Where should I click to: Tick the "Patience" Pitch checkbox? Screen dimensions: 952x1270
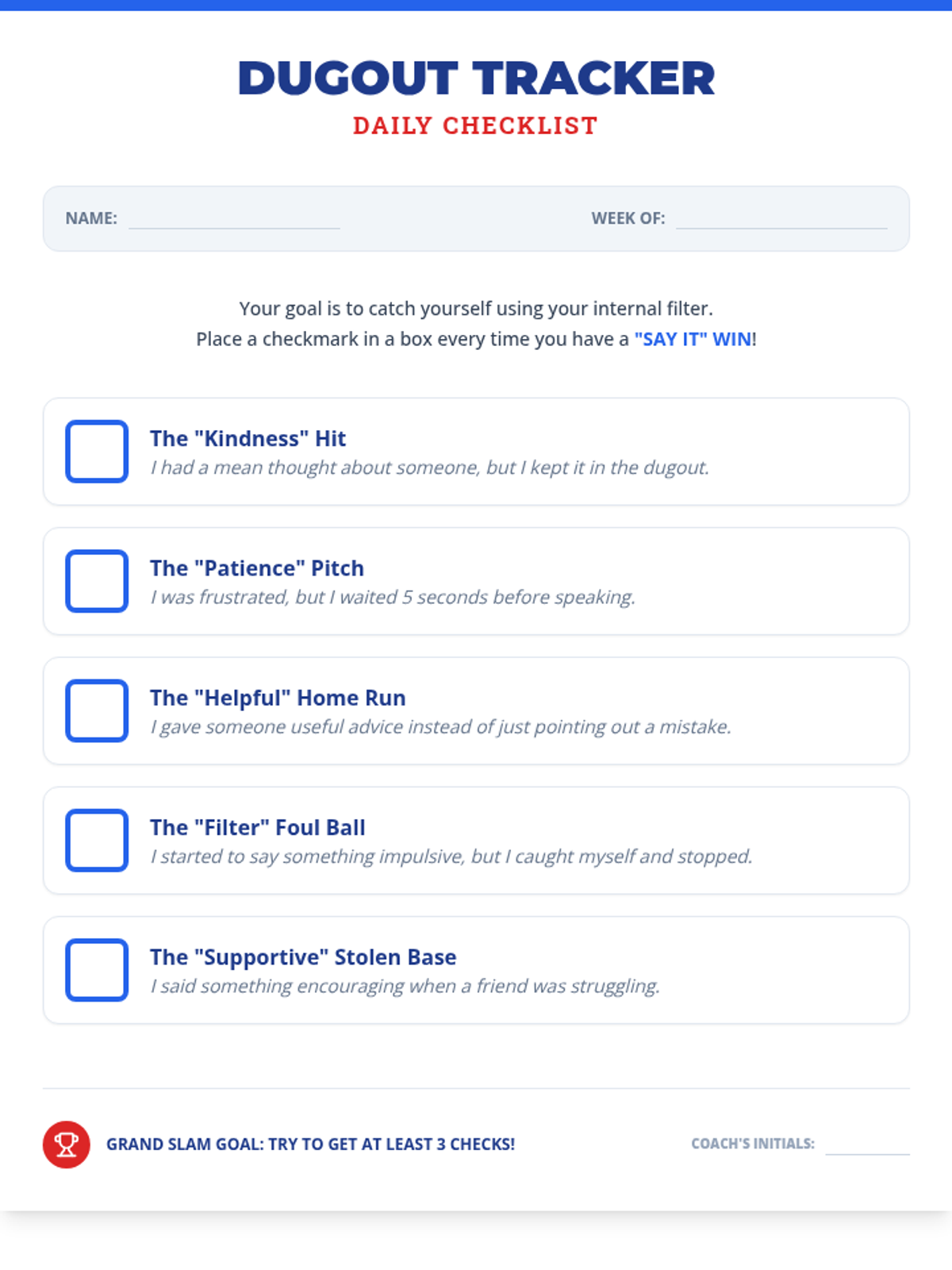pos(97,581)
